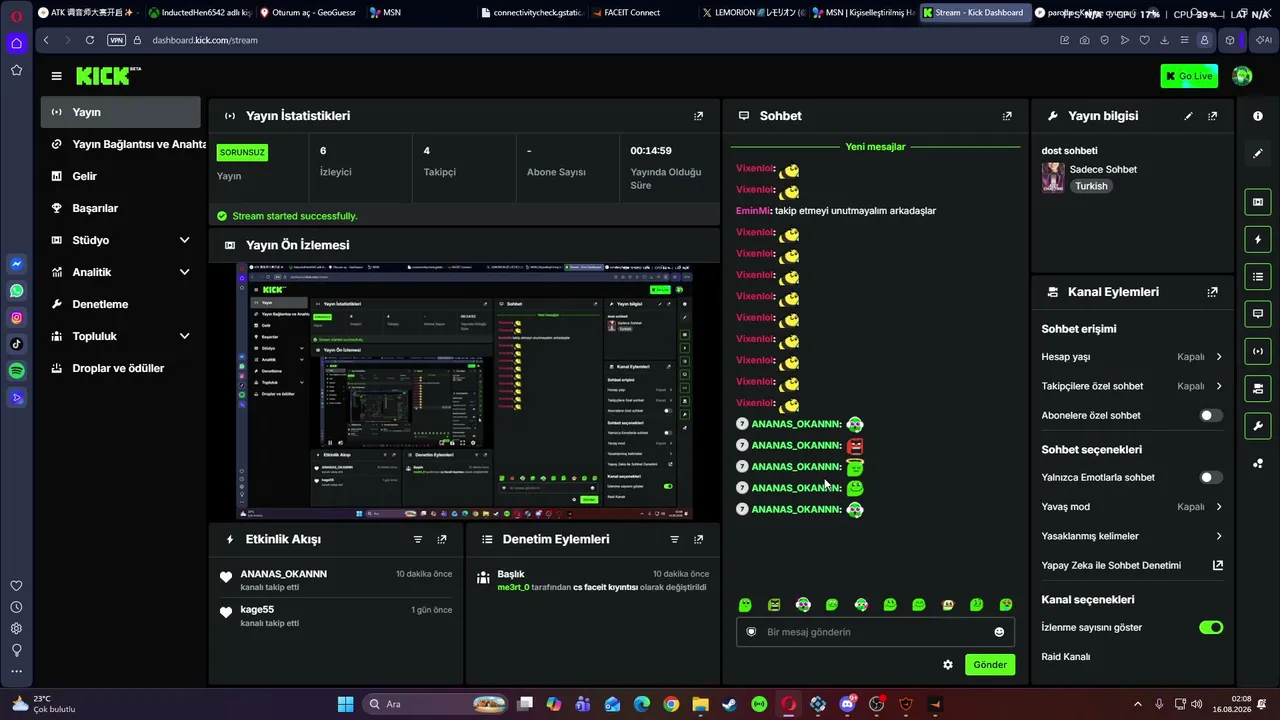The width and height of the screenshot is (1280, 720).
Task: Open Başarılar in the sidebar
Action: [121, 208]
